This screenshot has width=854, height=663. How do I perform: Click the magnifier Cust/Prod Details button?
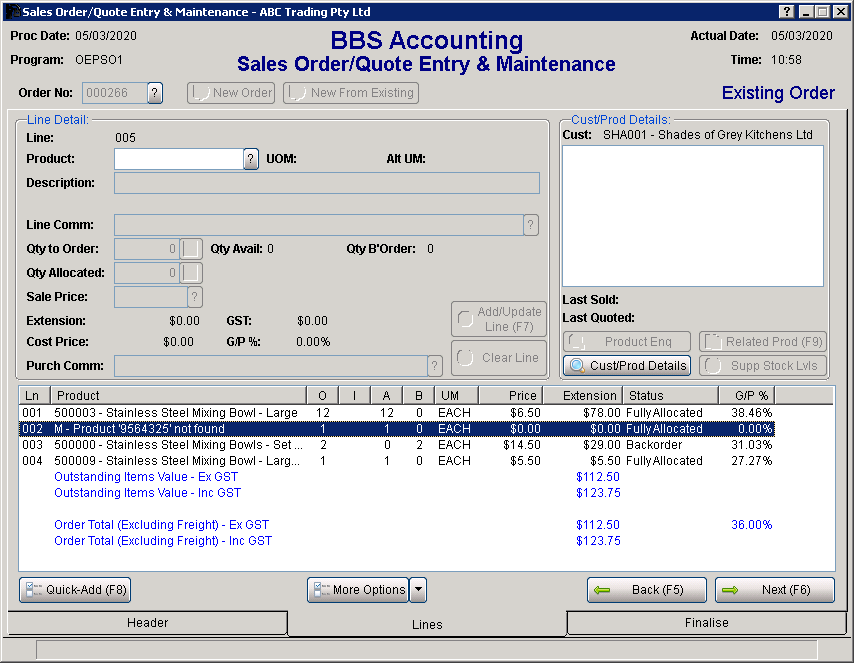tap(627, 366)
